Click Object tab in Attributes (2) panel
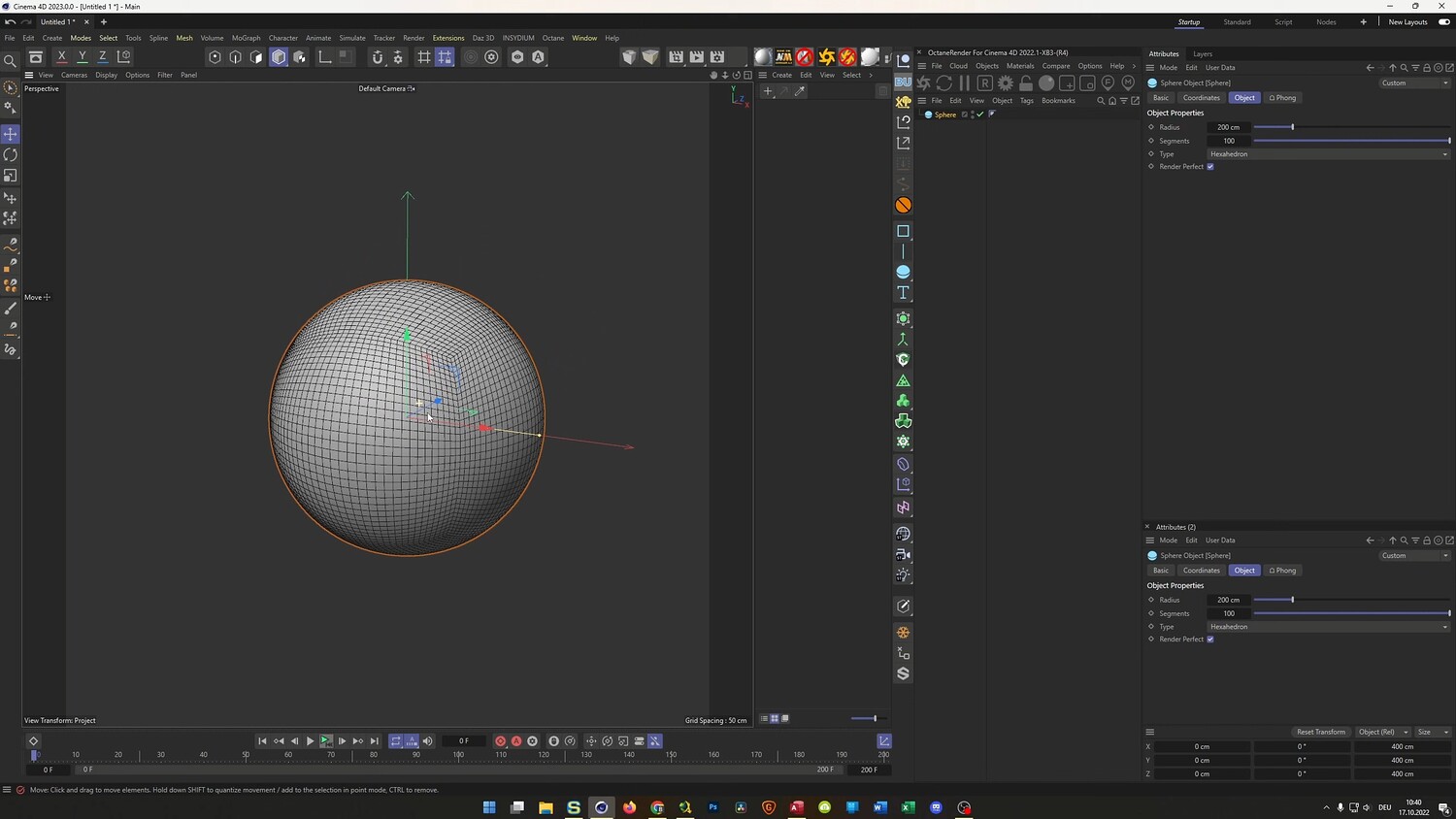Viewport: 1456px width, 819px height. [x=1244, y=571]
